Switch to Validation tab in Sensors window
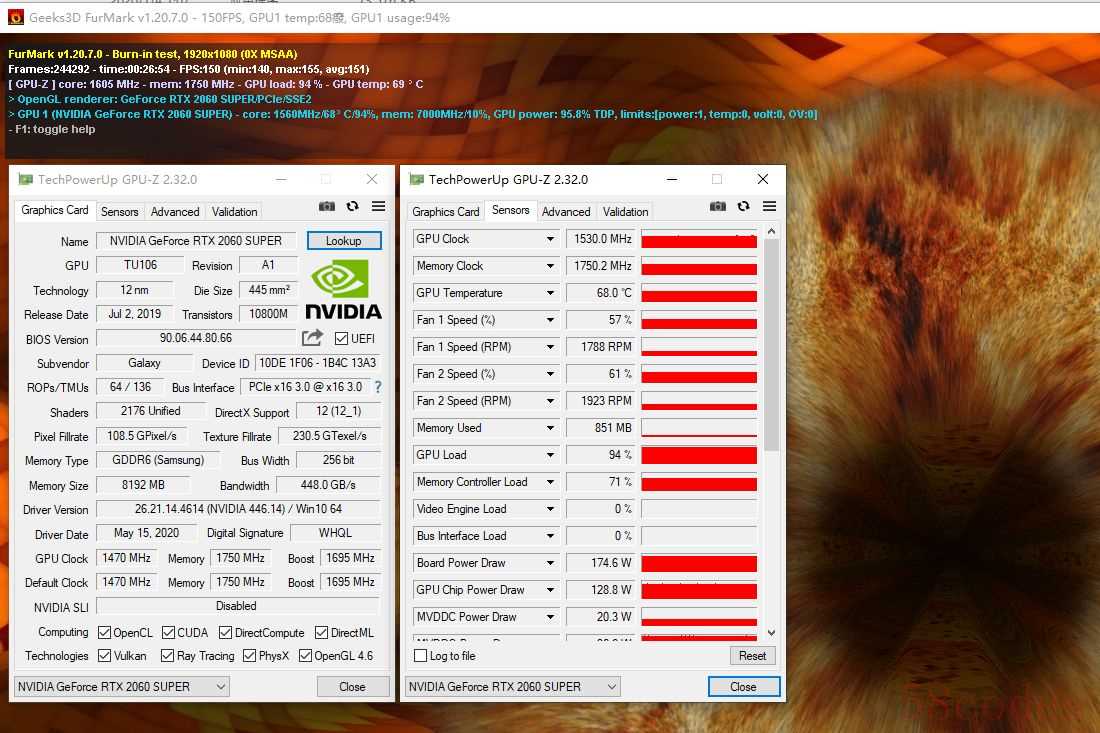The height and width of the screenshot is (733, 1100). (625, 212)
